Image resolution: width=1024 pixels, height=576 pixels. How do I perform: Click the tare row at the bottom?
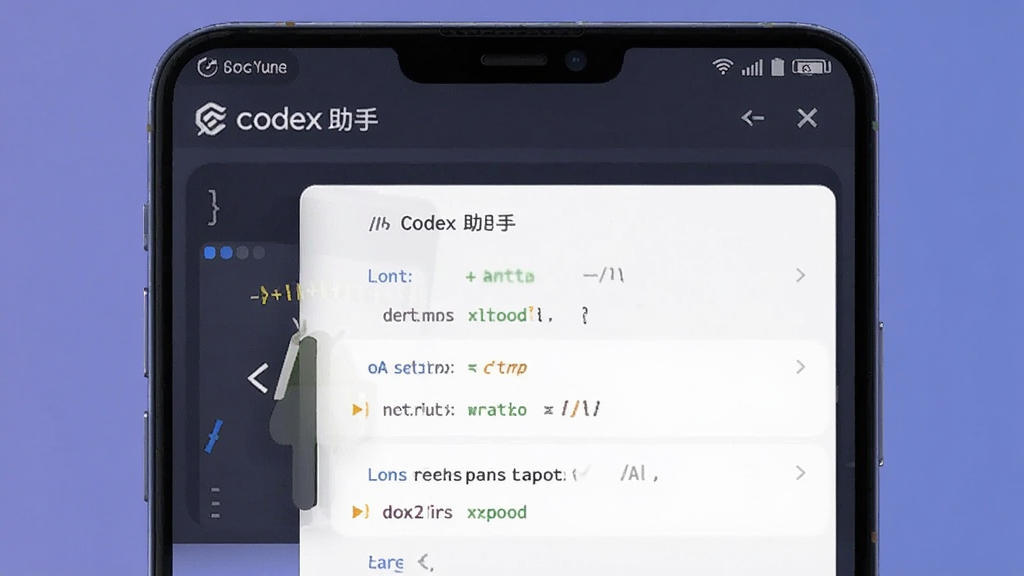tap(400, 562)
